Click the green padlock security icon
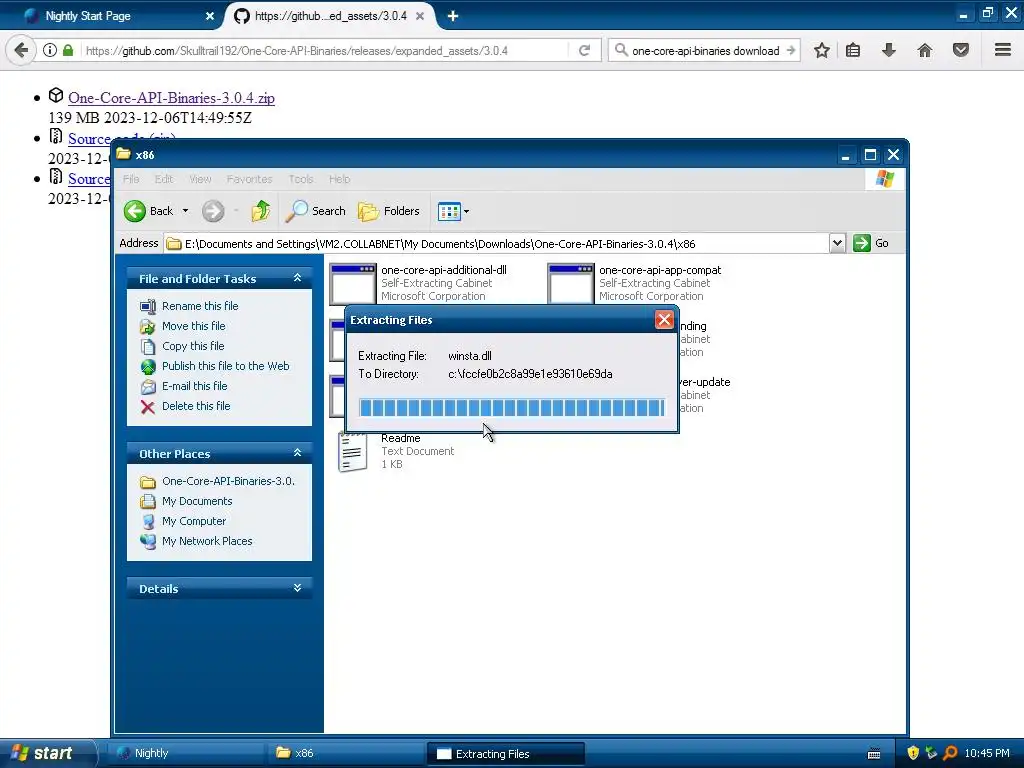Image resolution: width=1024 pixels, height=768 pixels. pos(68,50)
